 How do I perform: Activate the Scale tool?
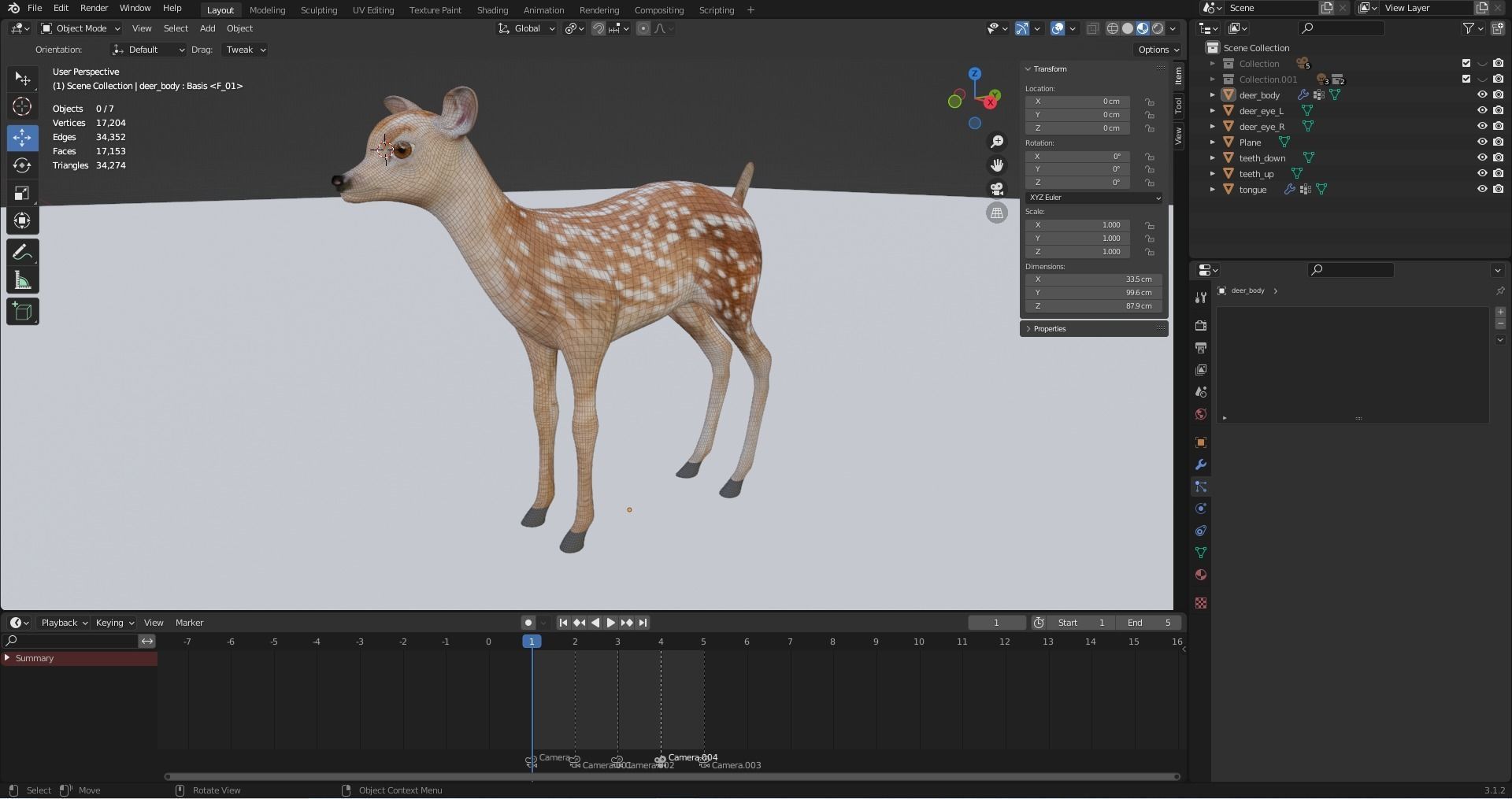point(22,194)
